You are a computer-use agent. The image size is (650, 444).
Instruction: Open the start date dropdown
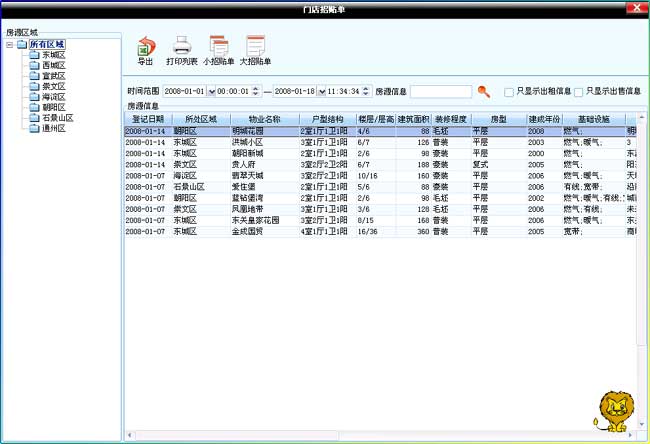(x=211, y=92)
